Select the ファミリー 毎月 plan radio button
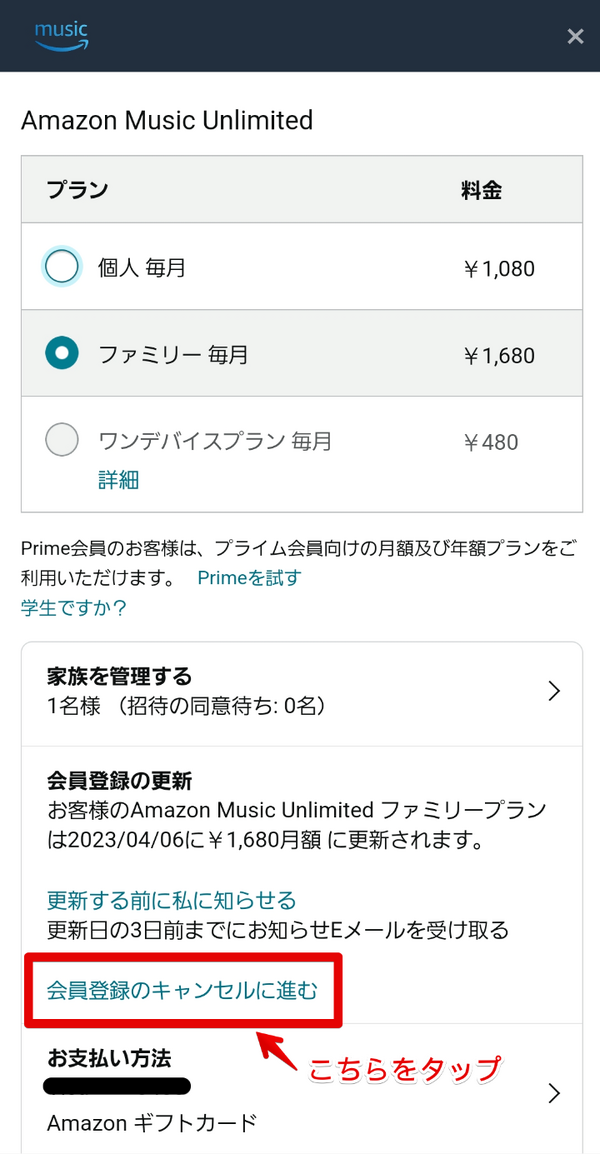Viewport: 600px width, 1154px height. click(61, 353)
